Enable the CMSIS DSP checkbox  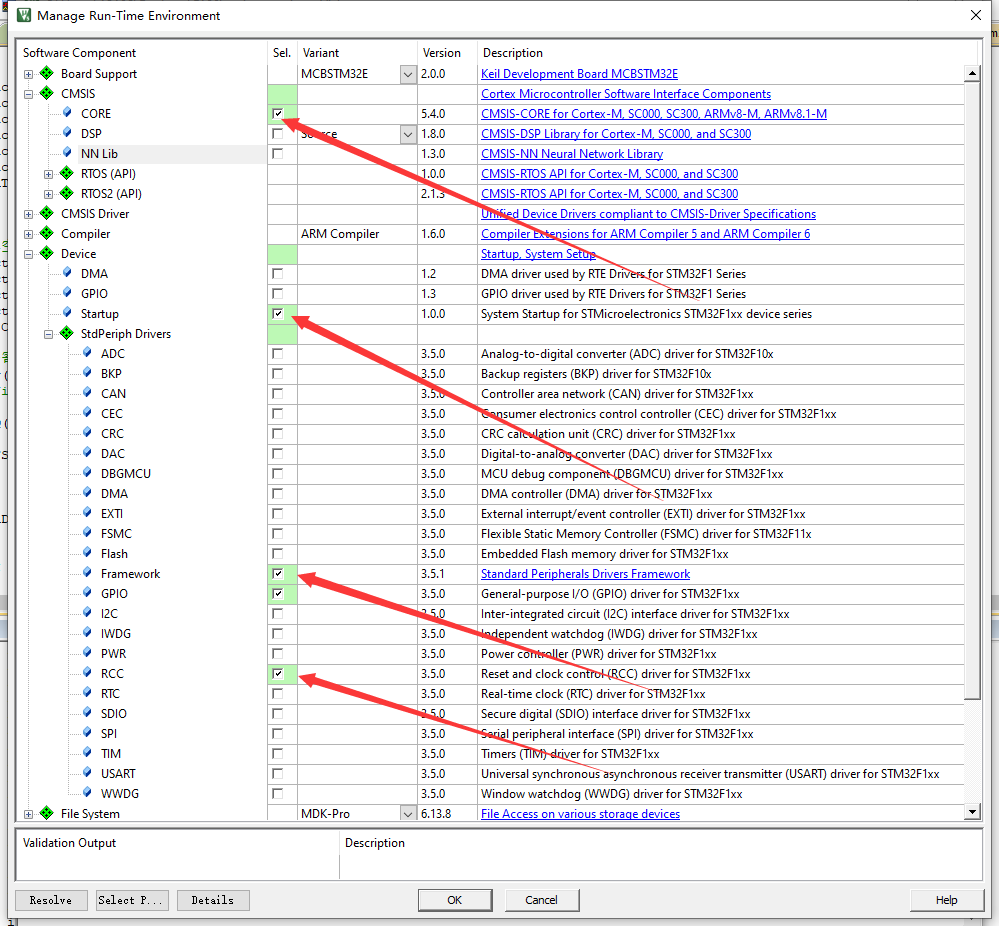pos(277,133)
